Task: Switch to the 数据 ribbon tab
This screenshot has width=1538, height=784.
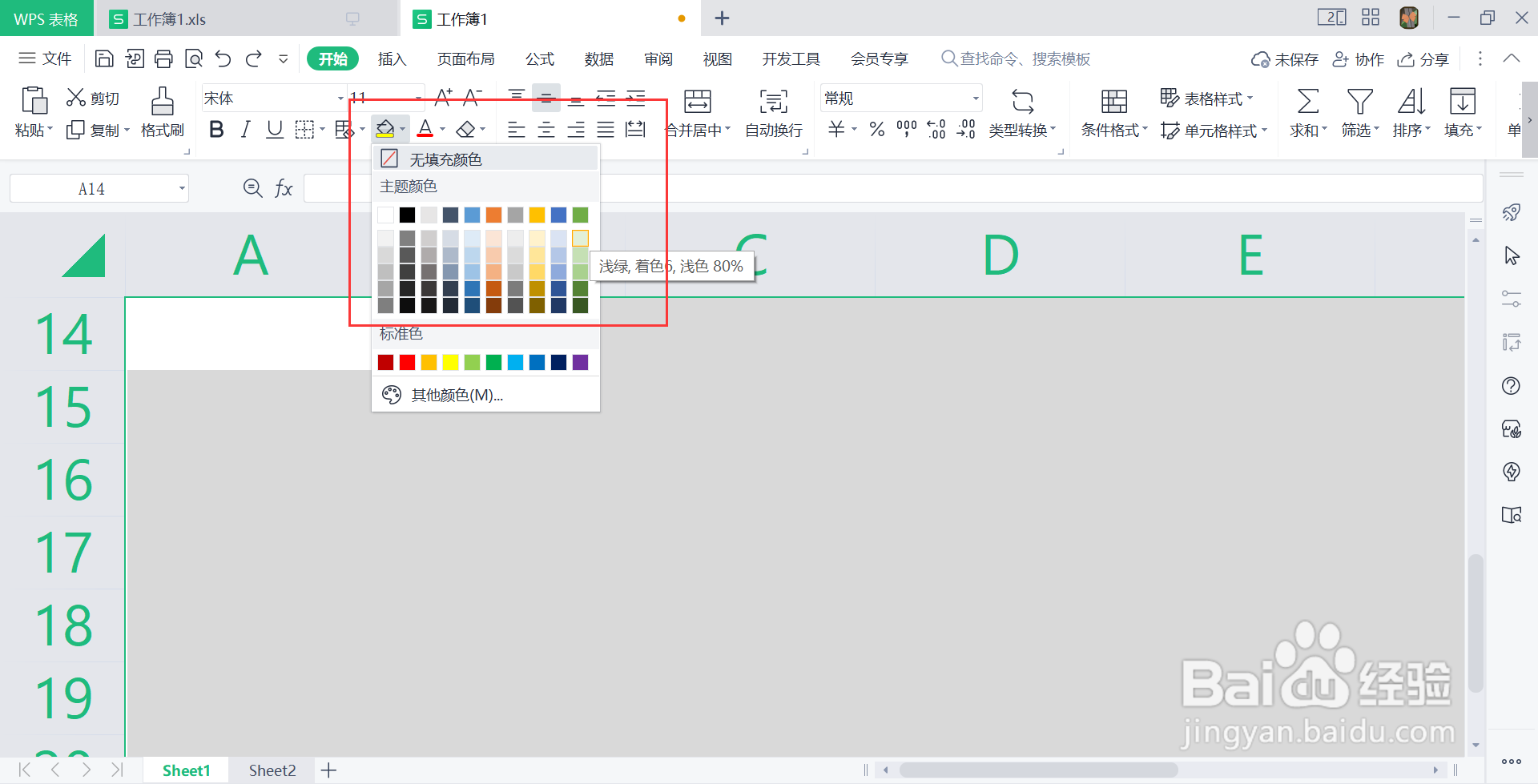Action: pyautogui.click(x=598, y=58)
